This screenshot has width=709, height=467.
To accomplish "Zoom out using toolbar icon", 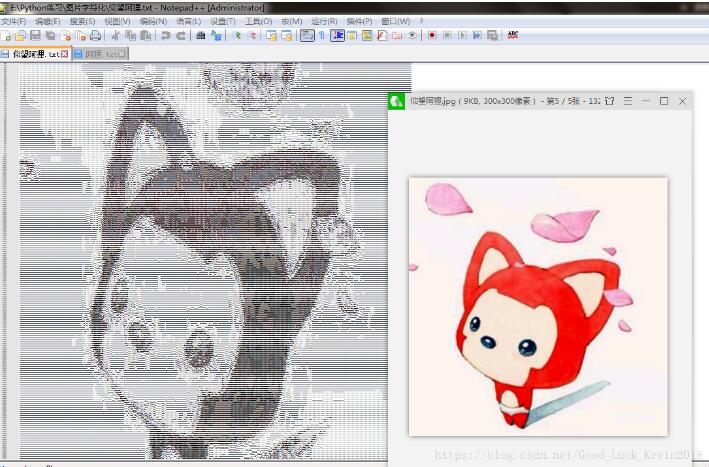I will (252, 36).
